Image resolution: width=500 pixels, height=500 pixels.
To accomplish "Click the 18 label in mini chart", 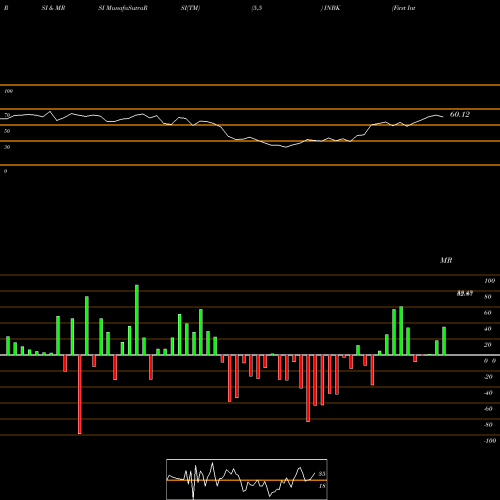I will coord(322,486).
